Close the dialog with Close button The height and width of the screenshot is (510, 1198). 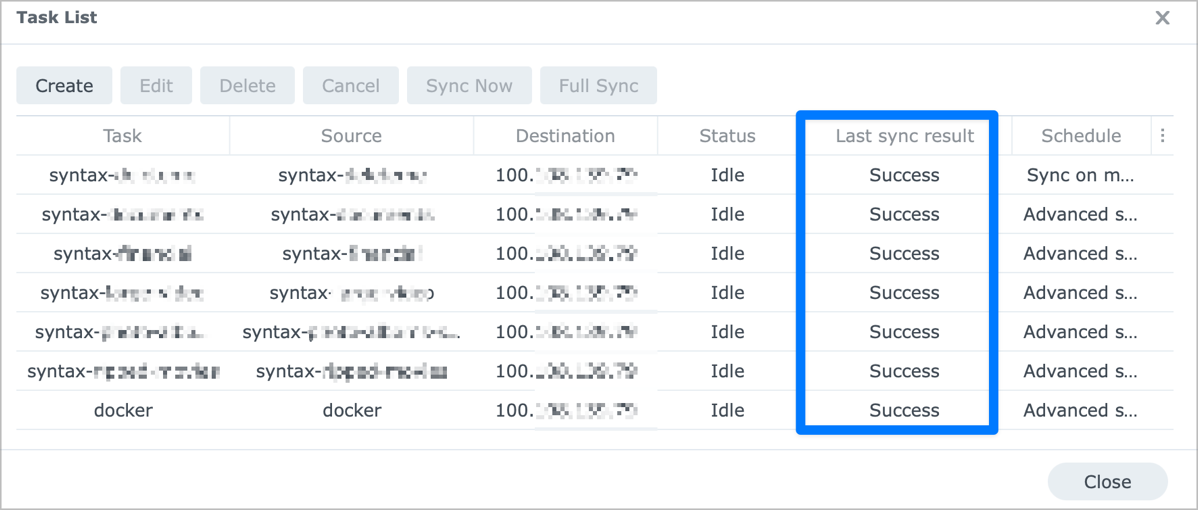click(1107, 482)
